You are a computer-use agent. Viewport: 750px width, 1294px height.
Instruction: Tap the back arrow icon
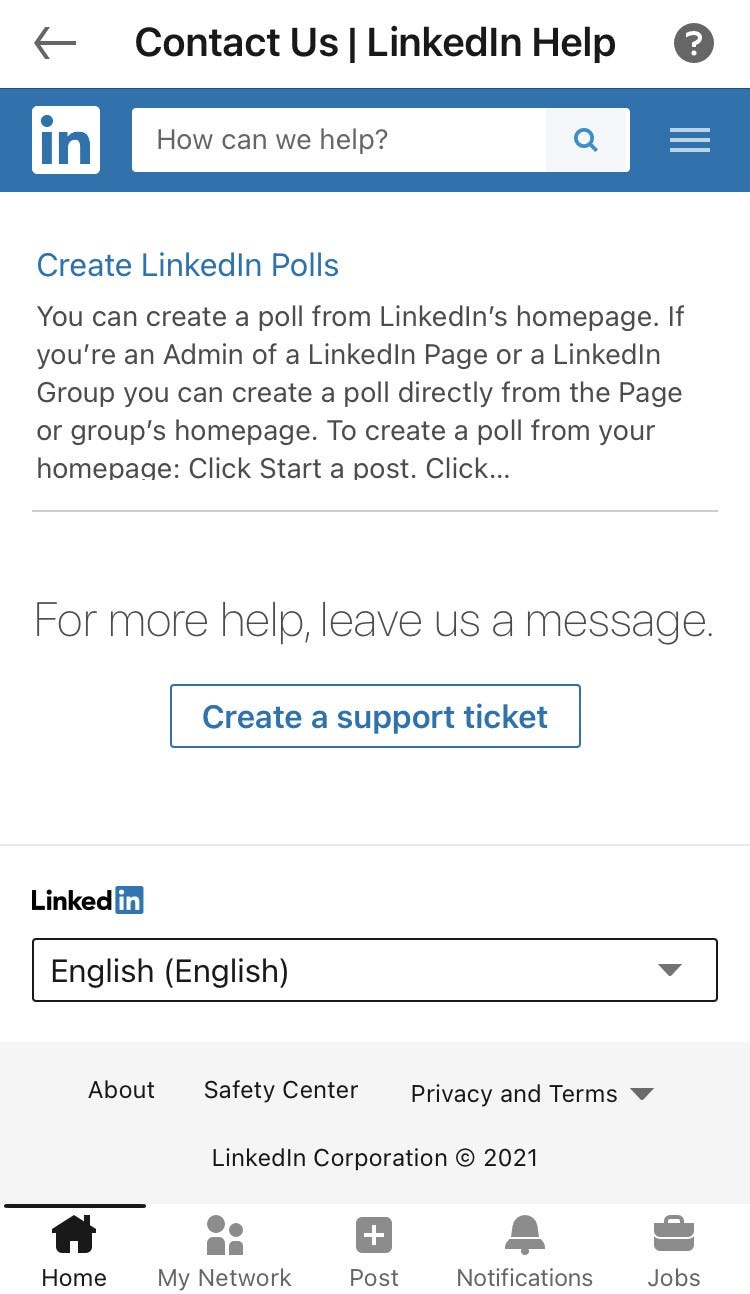point(55,43)
